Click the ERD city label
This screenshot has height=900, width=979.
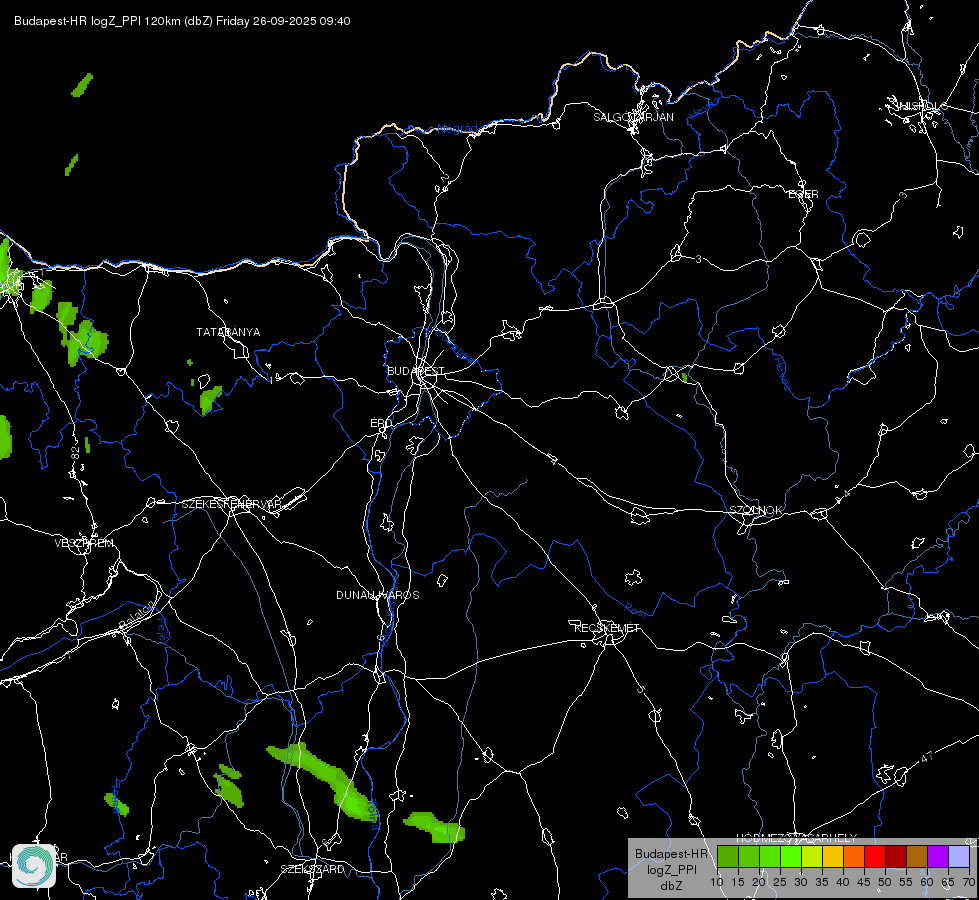(381, 423)
